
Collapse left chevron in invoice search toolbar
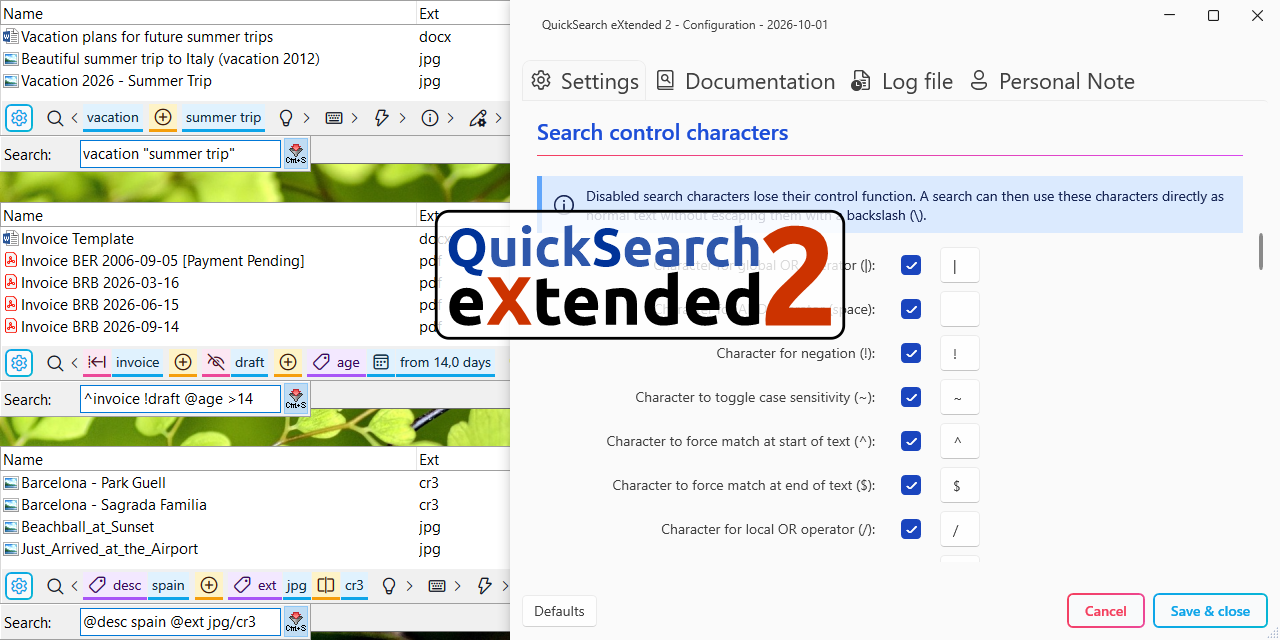(x=75, y=363)
